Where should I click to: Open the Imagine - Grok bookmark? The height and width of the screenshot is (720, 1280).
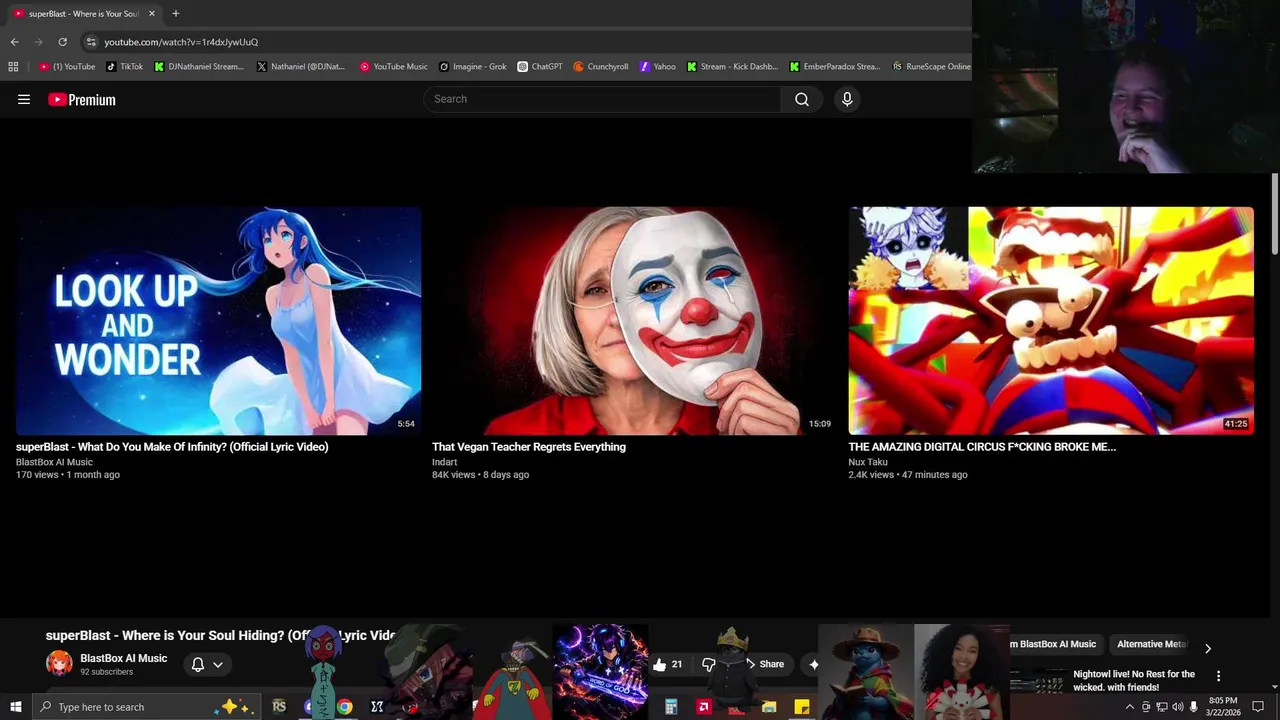(x=473, y=67)
